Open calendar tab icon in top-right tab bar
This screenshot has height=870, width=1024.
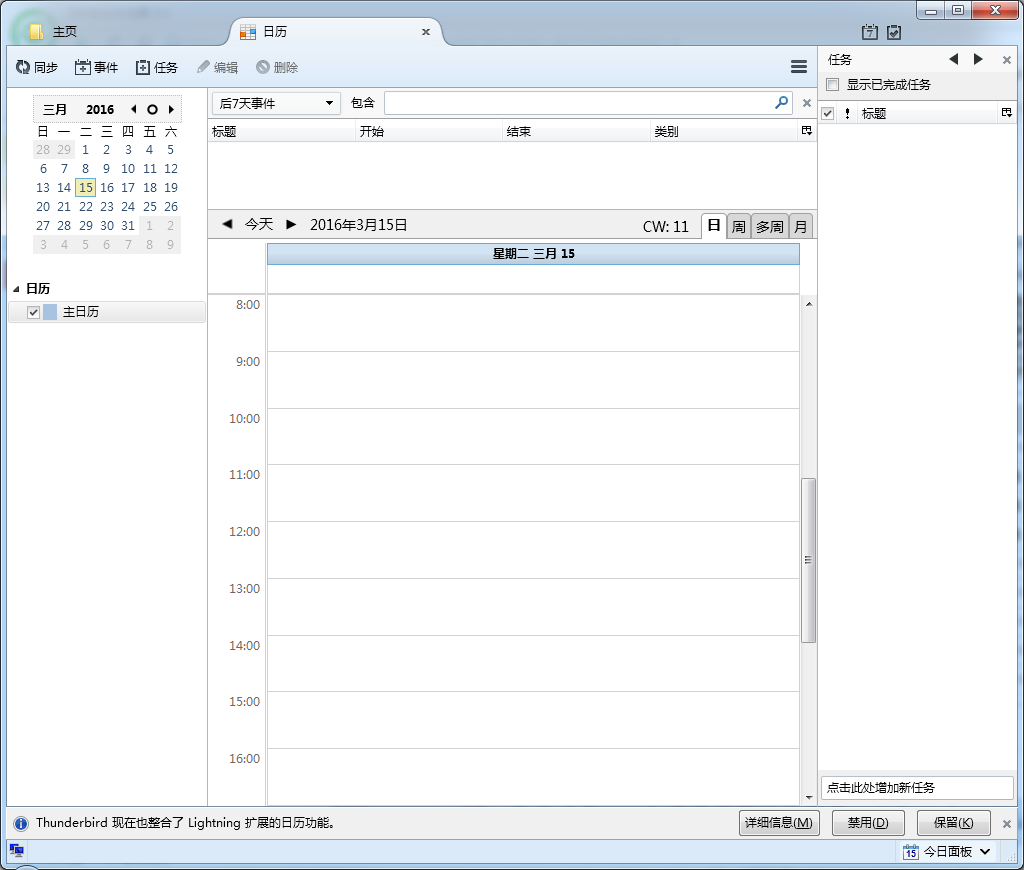click(x=869, y=32)
